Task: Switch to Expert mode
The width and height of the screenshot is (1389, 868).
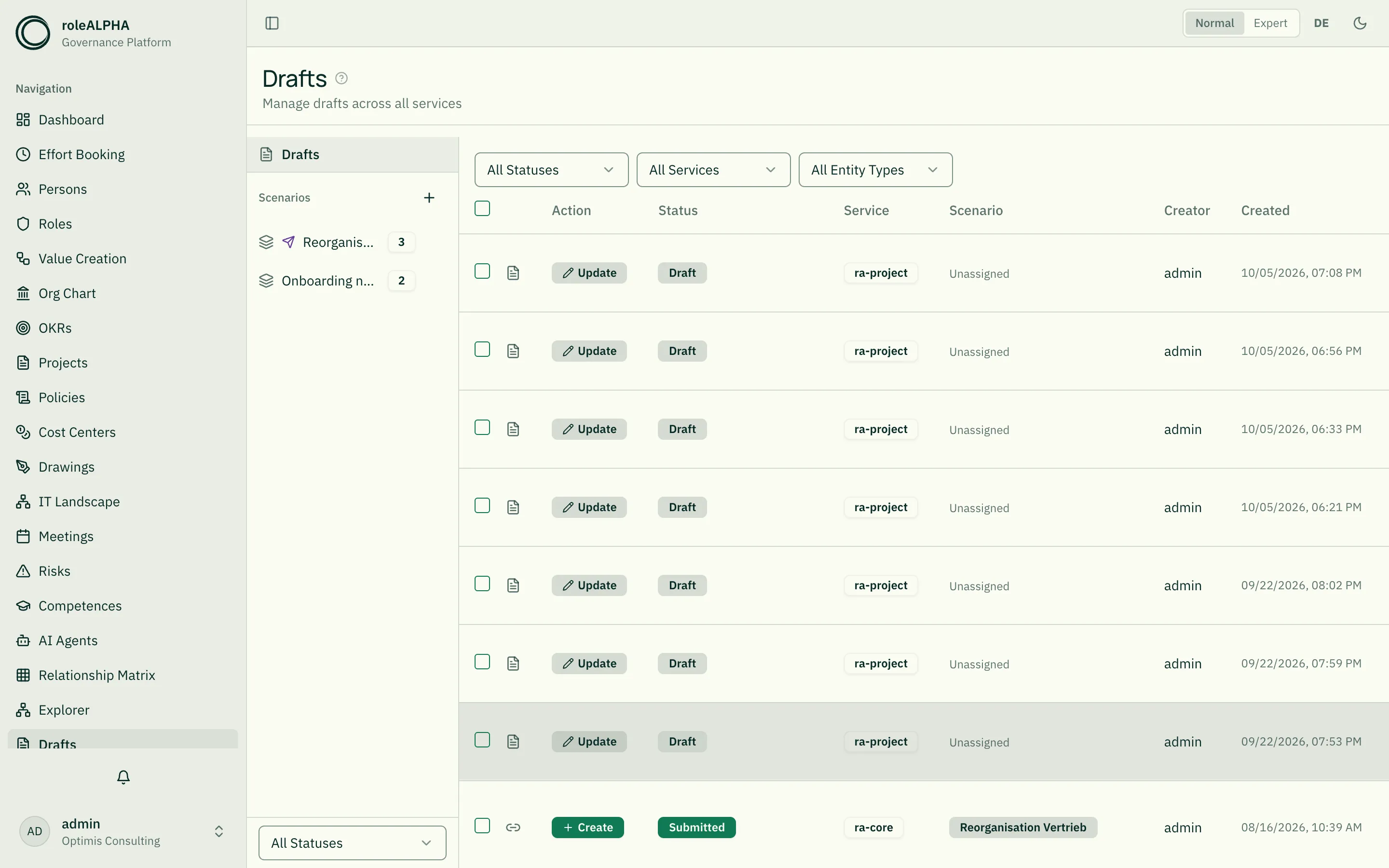Action: 1270,23
